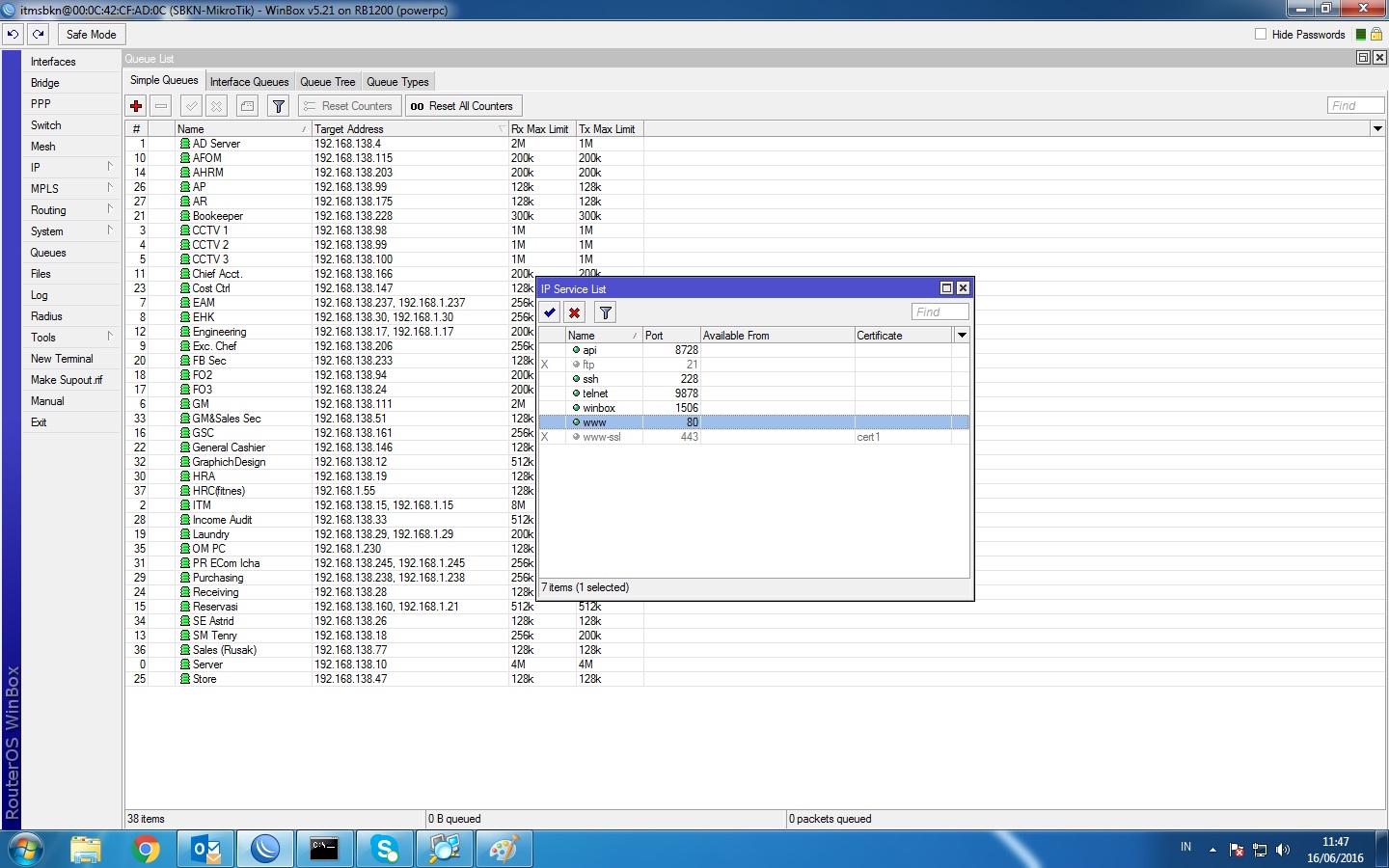Select the telnet service row
Image resolution: width=1389 pixels, height=868 pixels.
tap(753, 393)
